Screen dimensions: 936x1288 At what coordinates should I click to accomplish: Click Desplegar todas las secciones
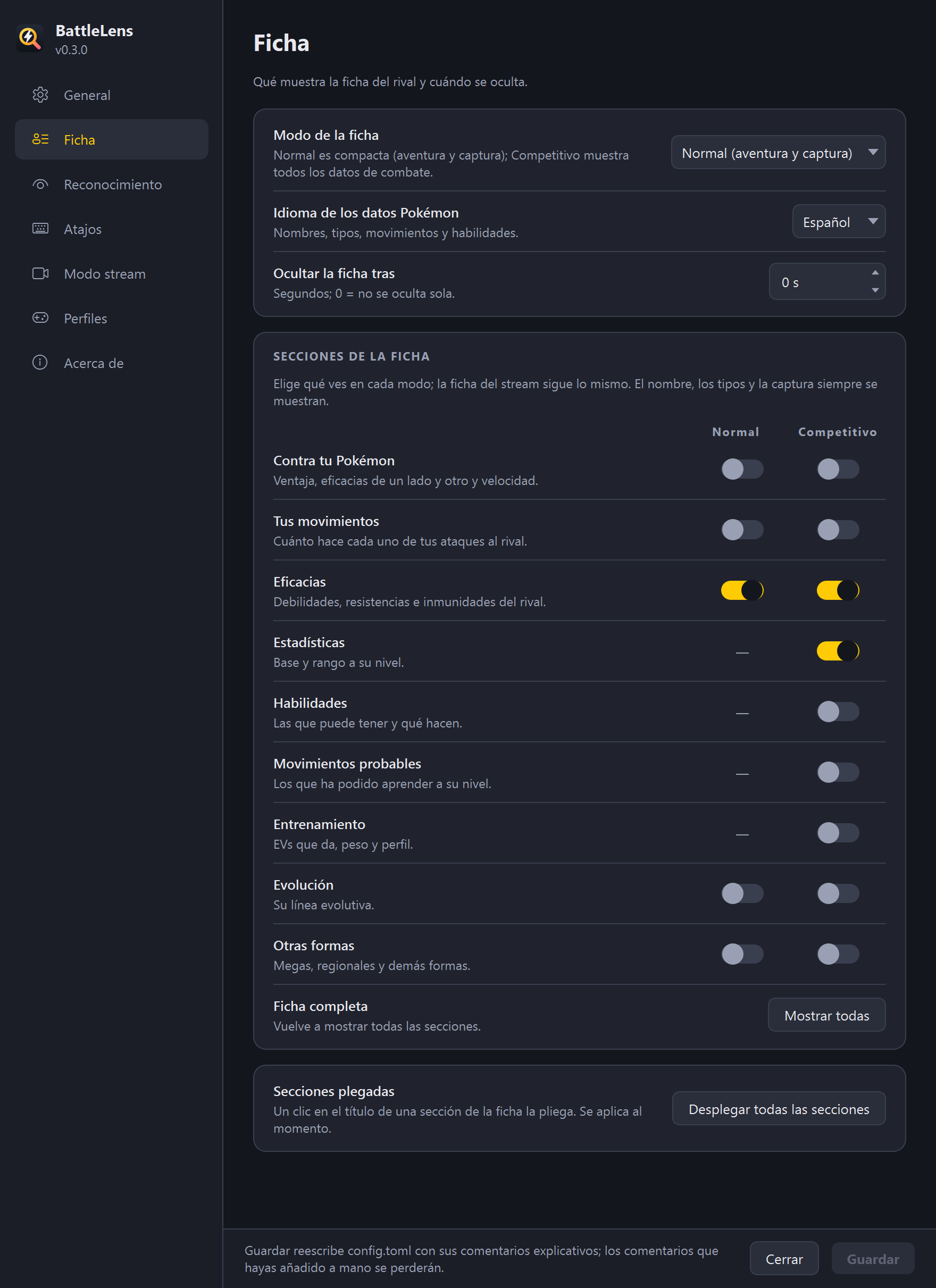coord(779,1109)
